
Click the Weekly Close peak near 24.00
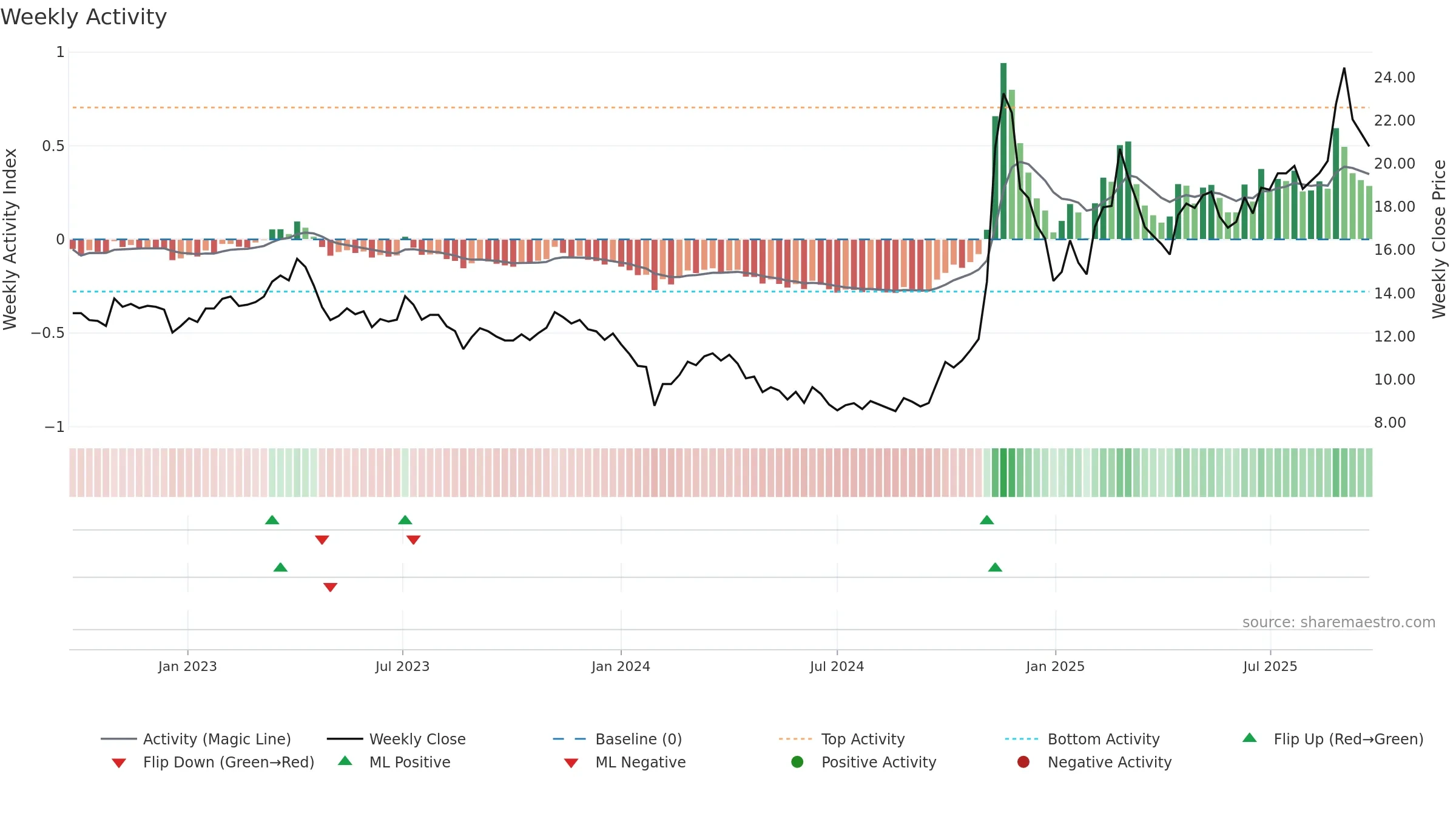(1344, 69)
